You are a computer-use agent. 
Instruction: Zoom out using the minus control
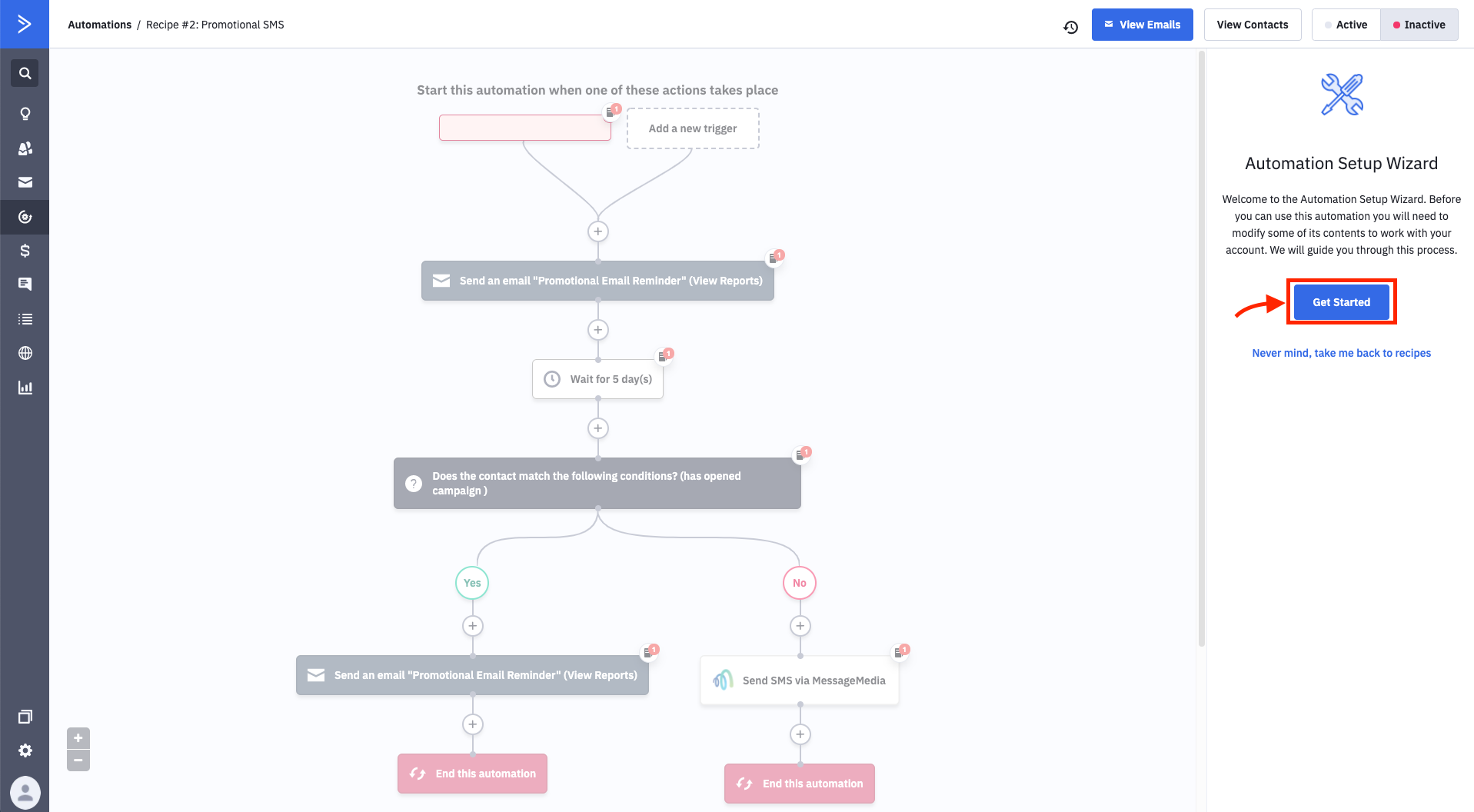pyautogui.click(x=77, y=760)
